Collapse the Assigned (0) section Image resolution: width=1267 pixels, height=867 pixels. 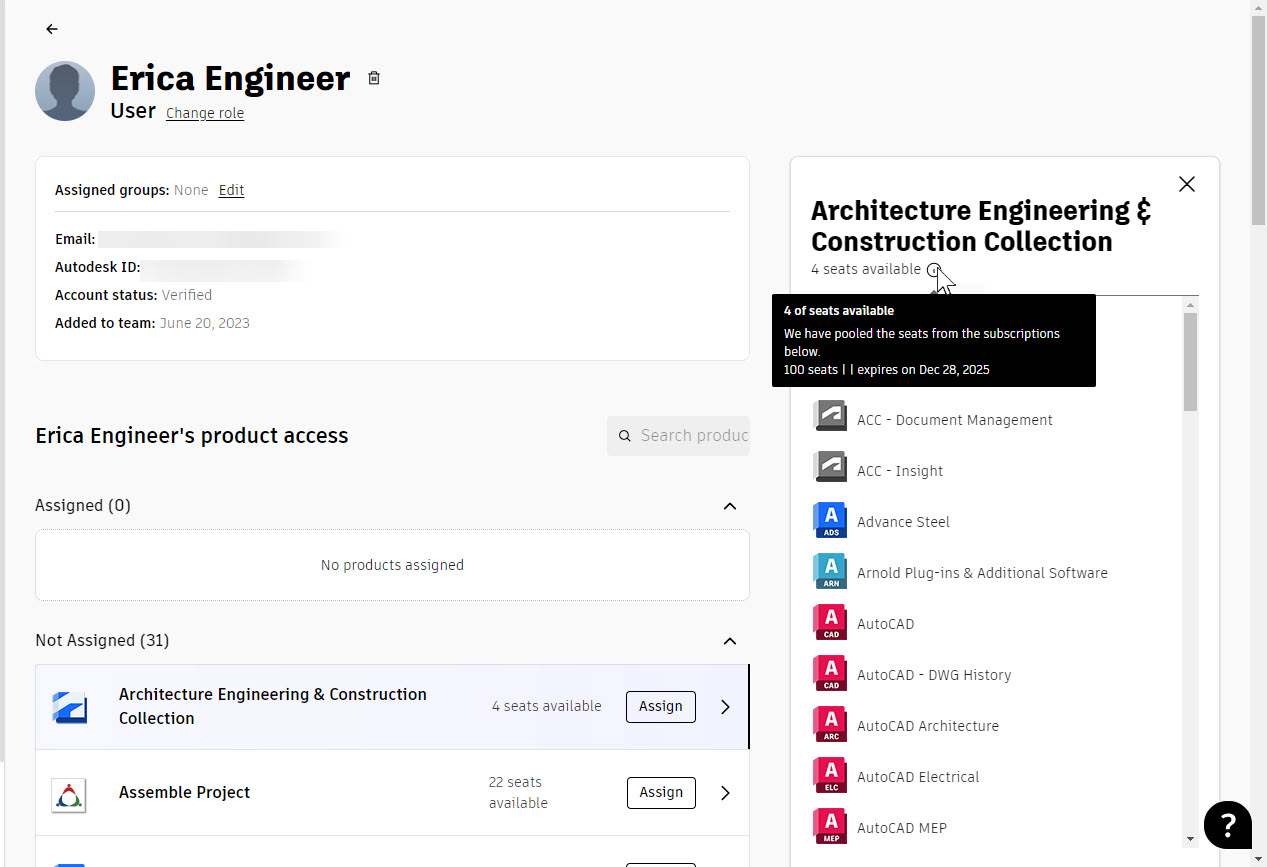pyautogui.click(x=730, y=506)
